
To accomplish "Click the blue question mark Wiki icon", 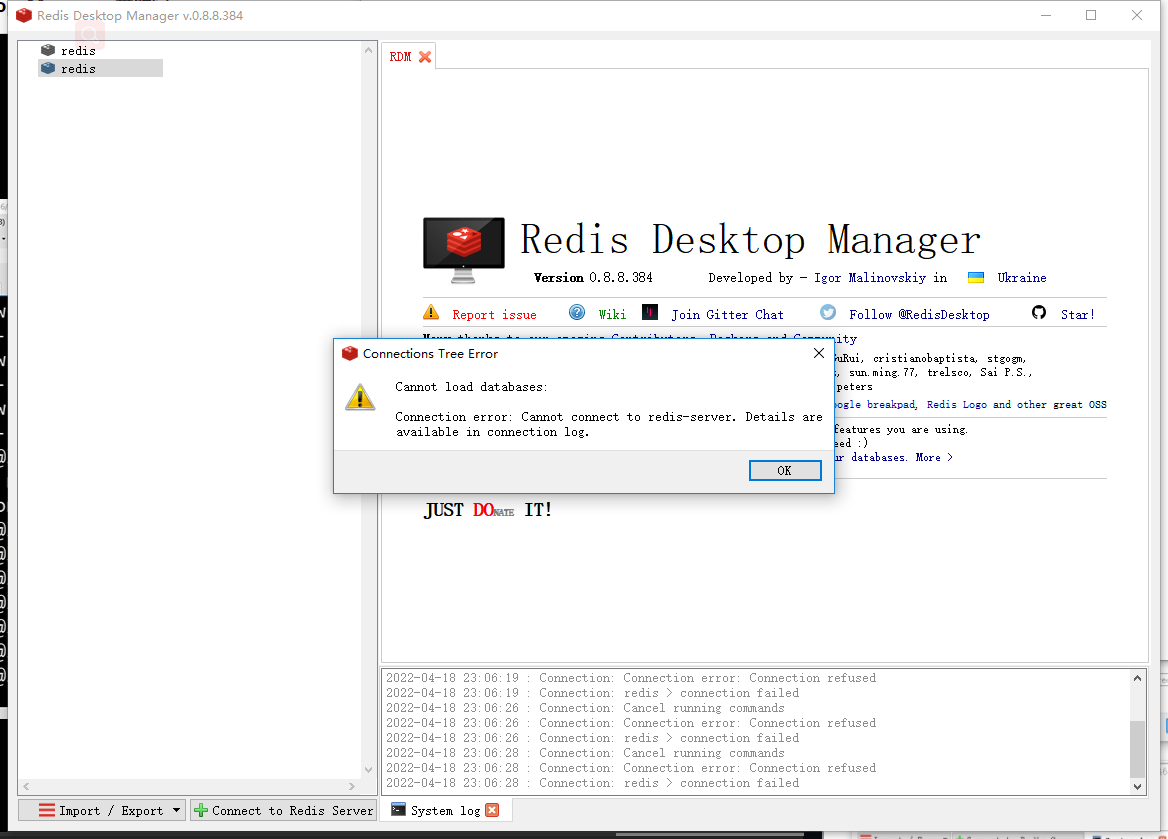I will 577,312.
